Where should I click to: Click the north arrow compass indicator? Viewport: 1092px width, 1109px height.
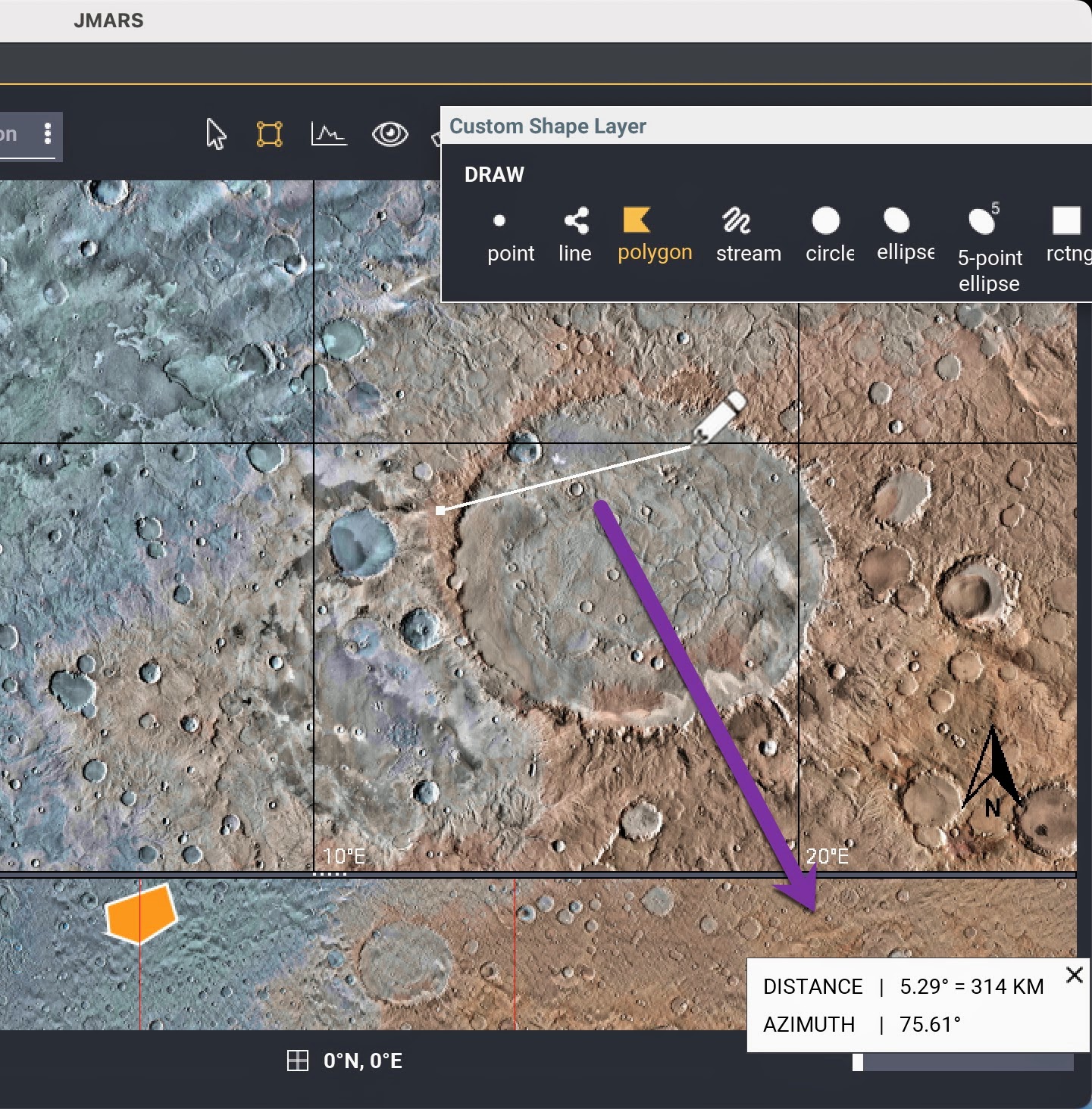(x=992, y=771)
